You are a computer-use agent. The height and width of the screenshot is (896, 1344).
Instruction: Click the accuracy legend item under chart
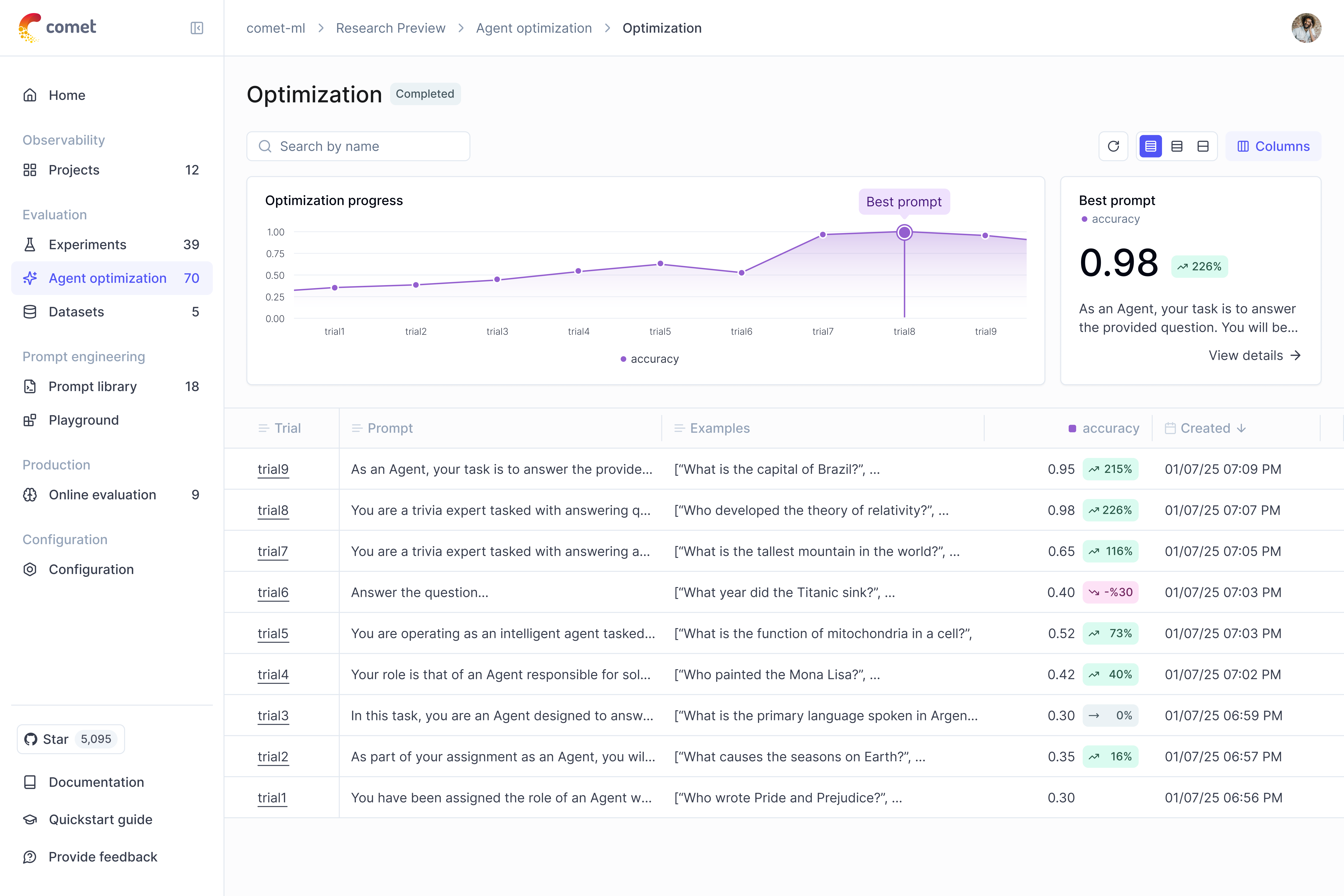click(x=650, y=359)
